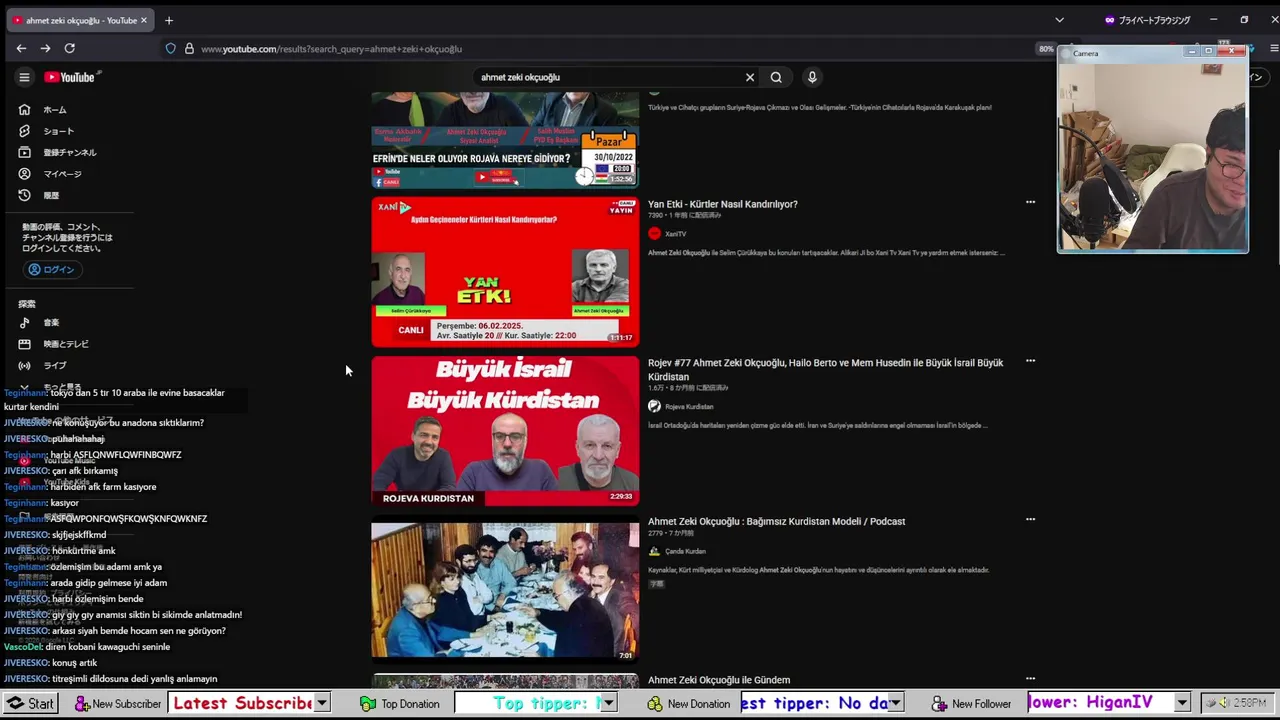Open a new browser tab
The image size is (1280, 720).
[169, 20]
